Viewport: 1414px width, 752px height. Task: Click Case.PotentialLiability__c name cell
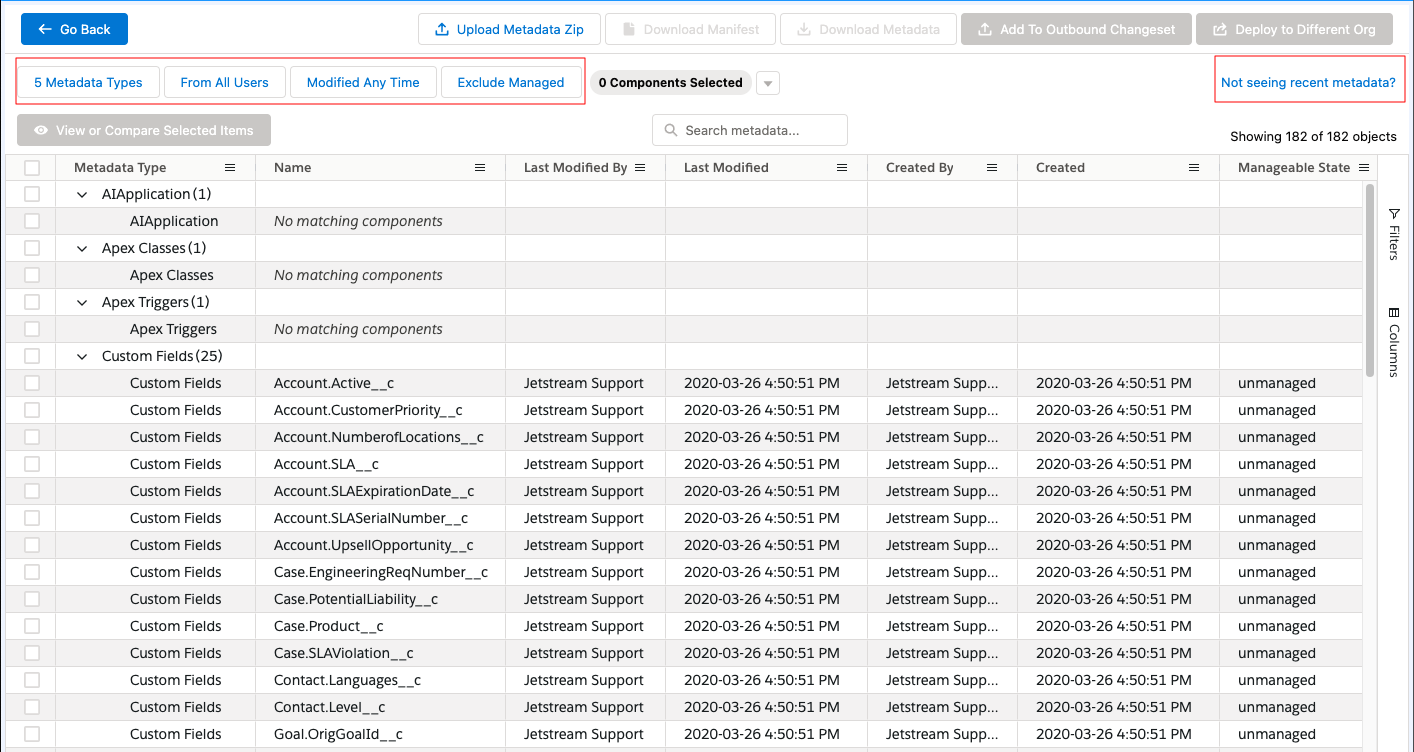(x=380, y=599)
